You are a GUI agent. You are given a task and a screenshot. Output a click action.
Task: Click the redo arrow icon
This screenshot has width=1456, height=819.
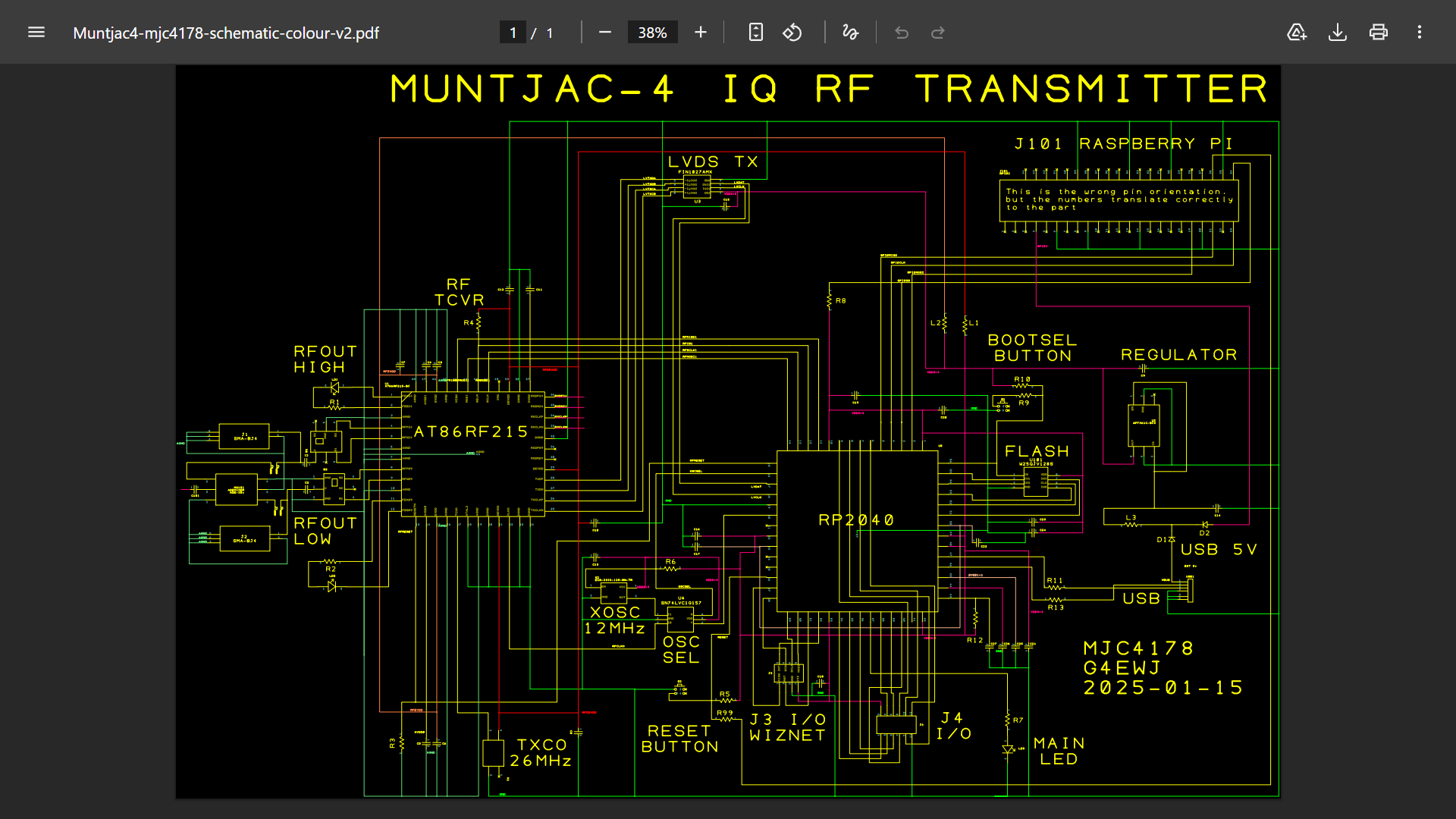(x=938, y=33)
